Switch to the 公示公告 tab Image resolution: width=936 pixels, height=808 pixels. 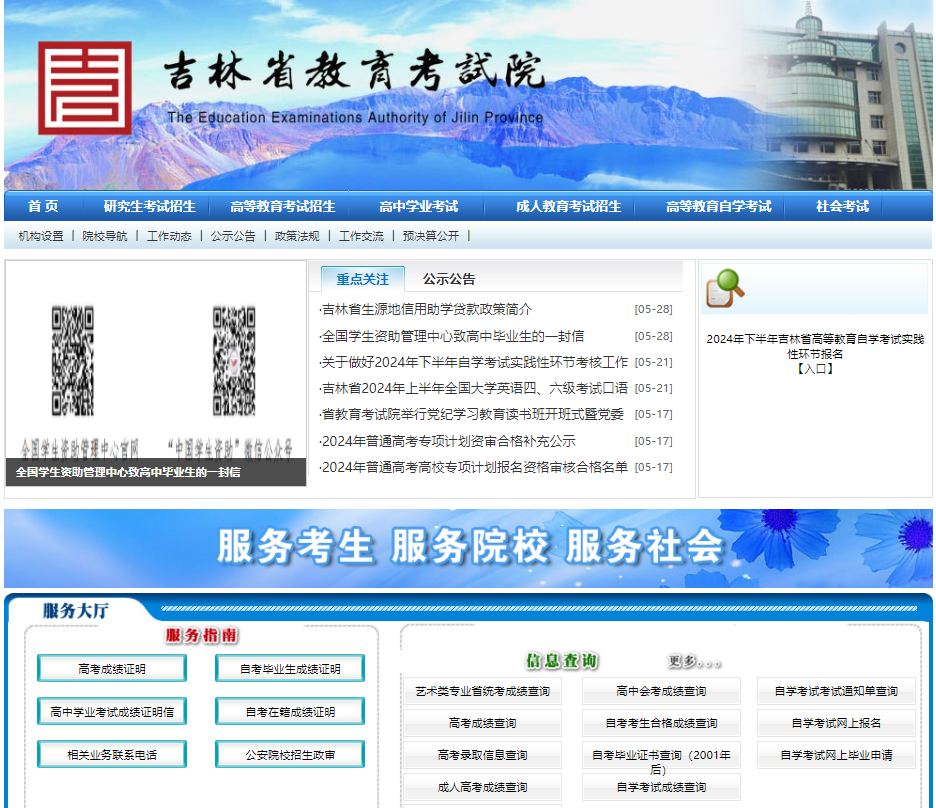[x=449, y=279]
